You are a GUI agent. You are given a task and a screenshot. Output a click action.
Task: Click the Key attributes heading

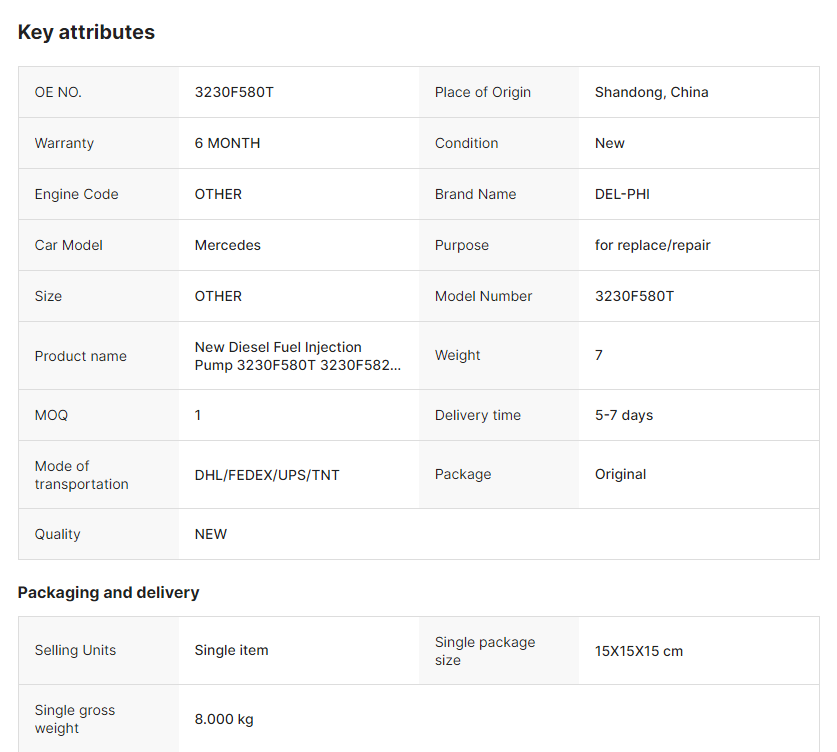pos(86,32)
